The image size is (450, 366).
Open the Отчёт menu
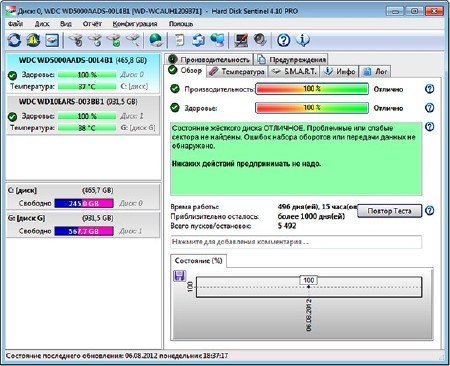pyautogui.click(x=92, y=24)
